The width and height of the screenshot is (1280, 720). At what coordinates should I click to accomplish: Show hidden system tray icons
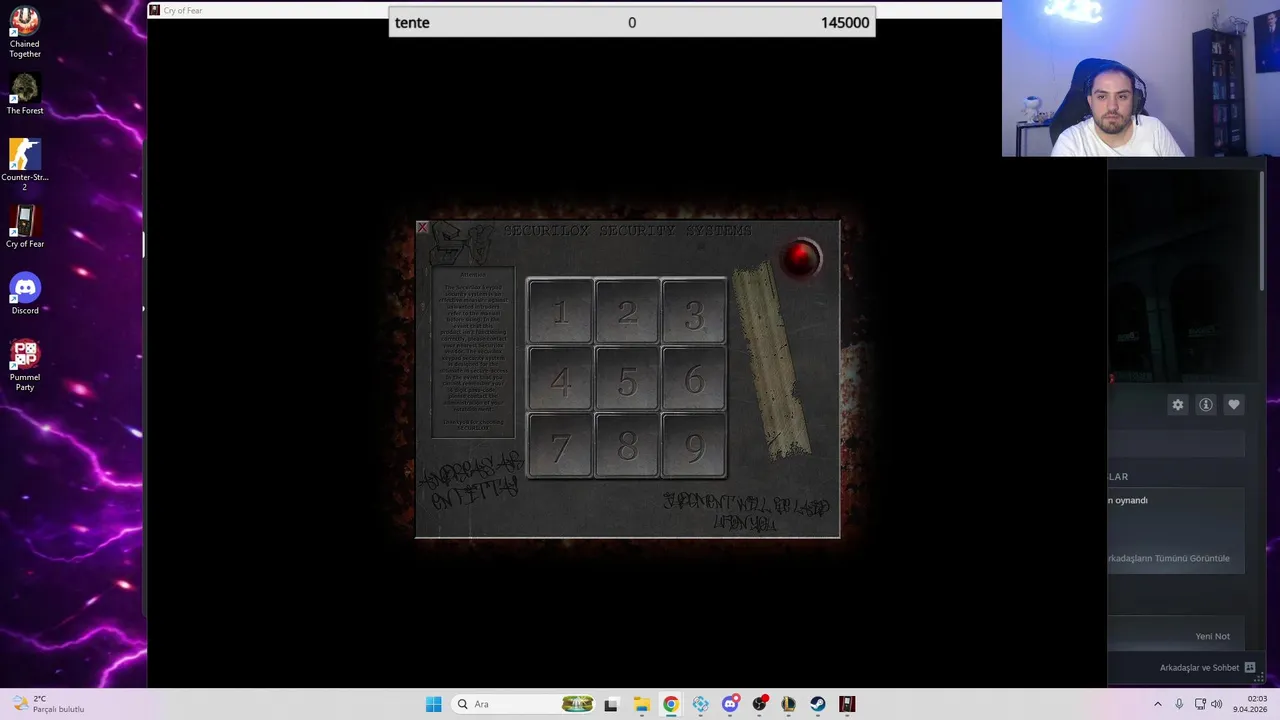point(1158,704)
